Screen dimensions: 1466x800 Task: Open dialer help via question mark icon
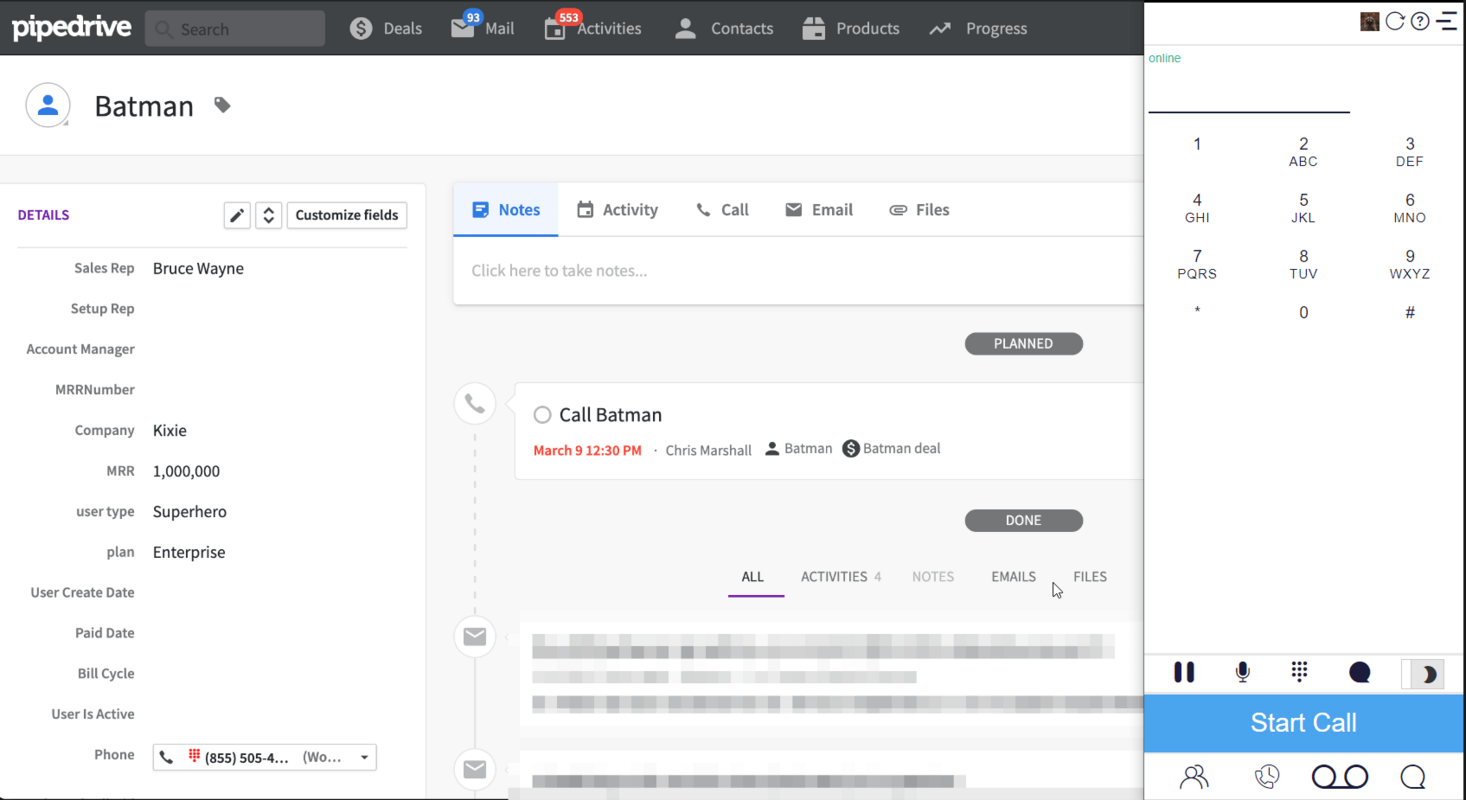[x=1419, y=20]
